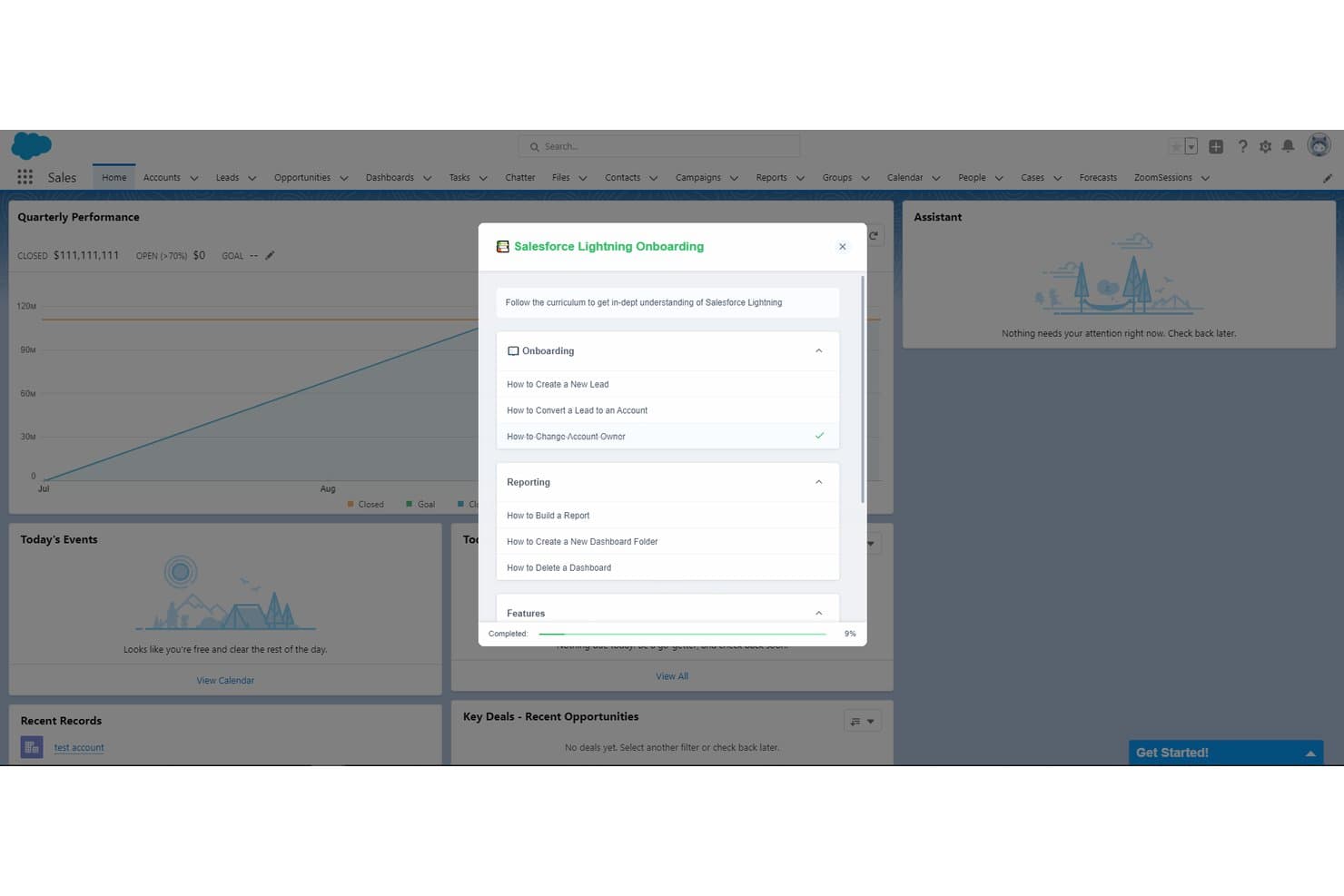This screenshot has width=1344, height=896.
Task: Open the ZoomSessions dropdown chevron
Action: 1205,178
